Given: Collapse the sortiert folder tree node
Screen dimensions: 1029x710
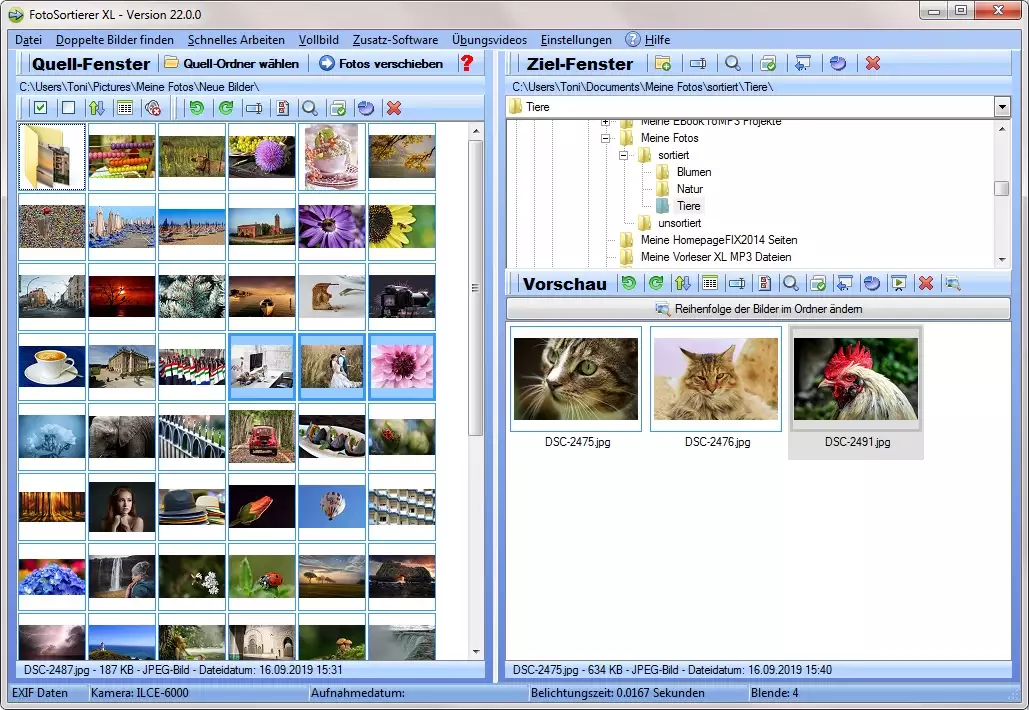Looking at the screenshot, I should coord(623,155).
